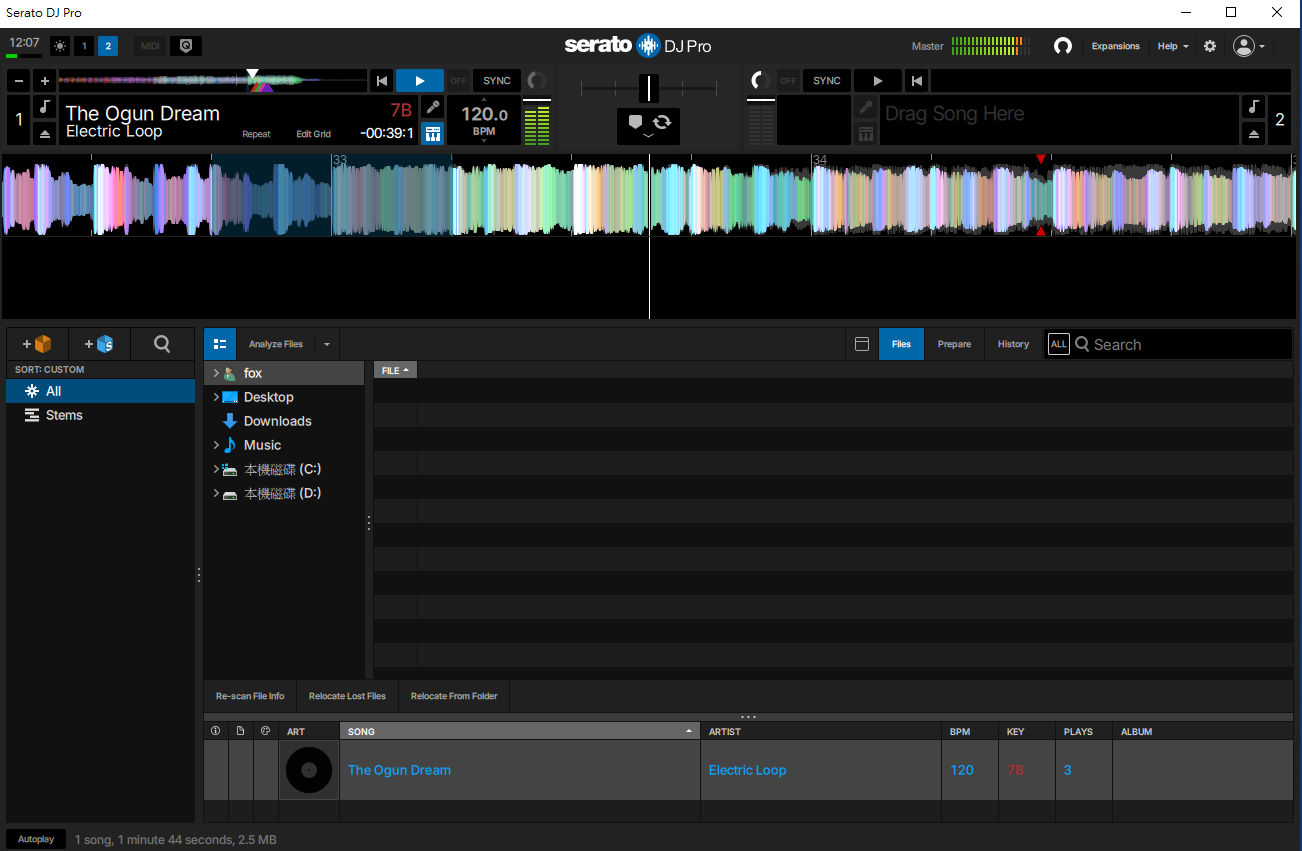Click Relocate From Folder button

(454, 696)
